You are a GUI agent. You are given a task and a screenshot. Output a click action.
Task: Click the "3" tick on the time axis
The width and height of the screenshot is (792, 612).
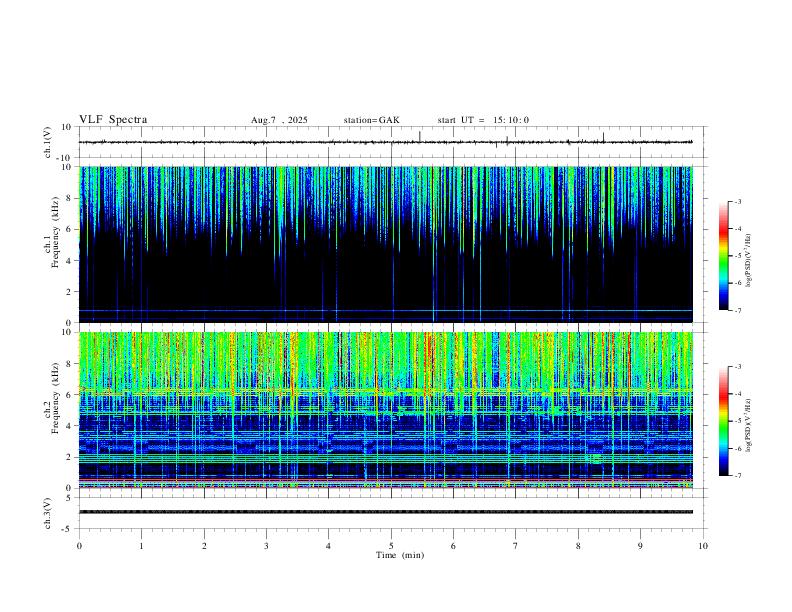[266, 546]
